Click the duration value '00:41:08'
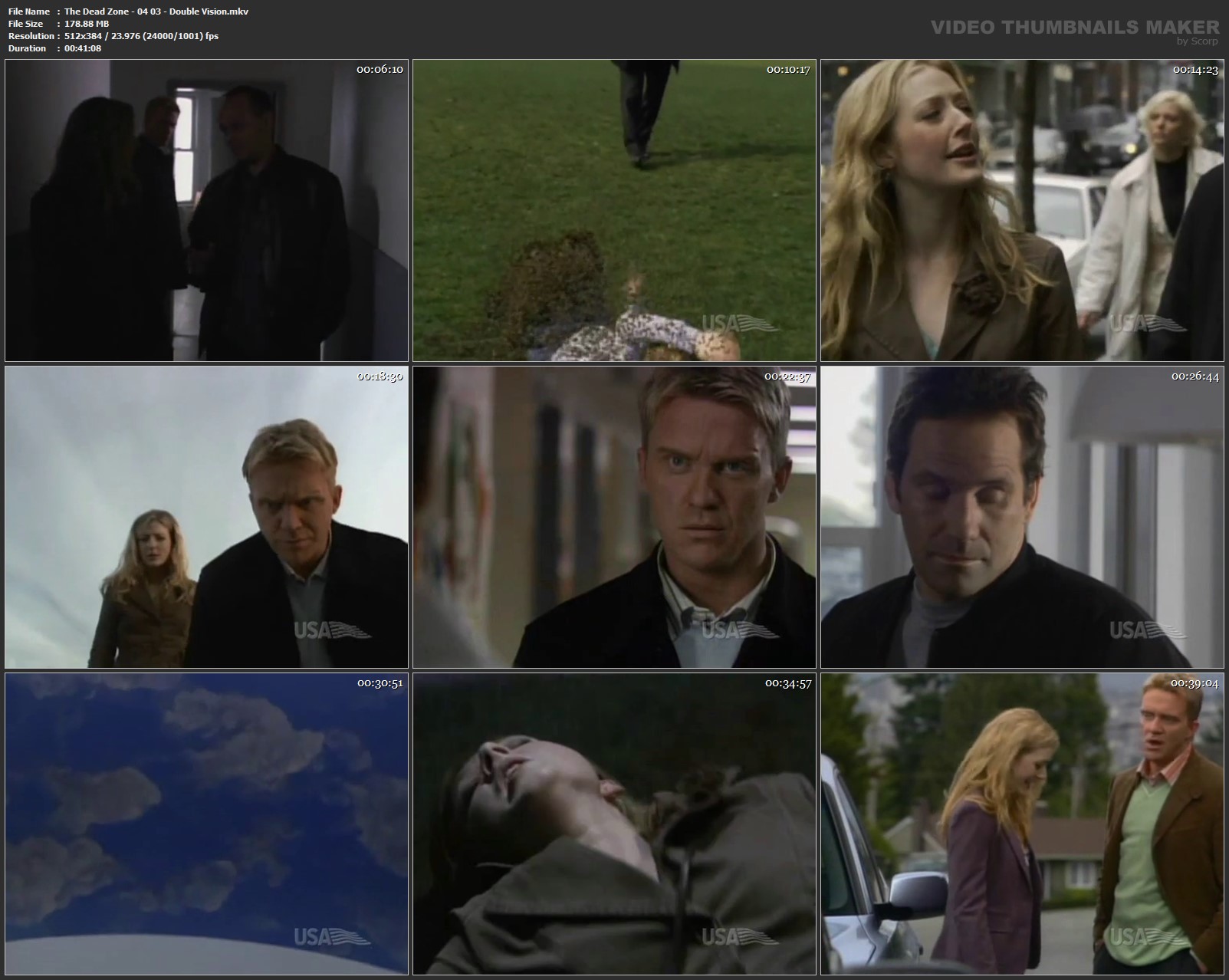1229x980 pixels. pos(83,48)
